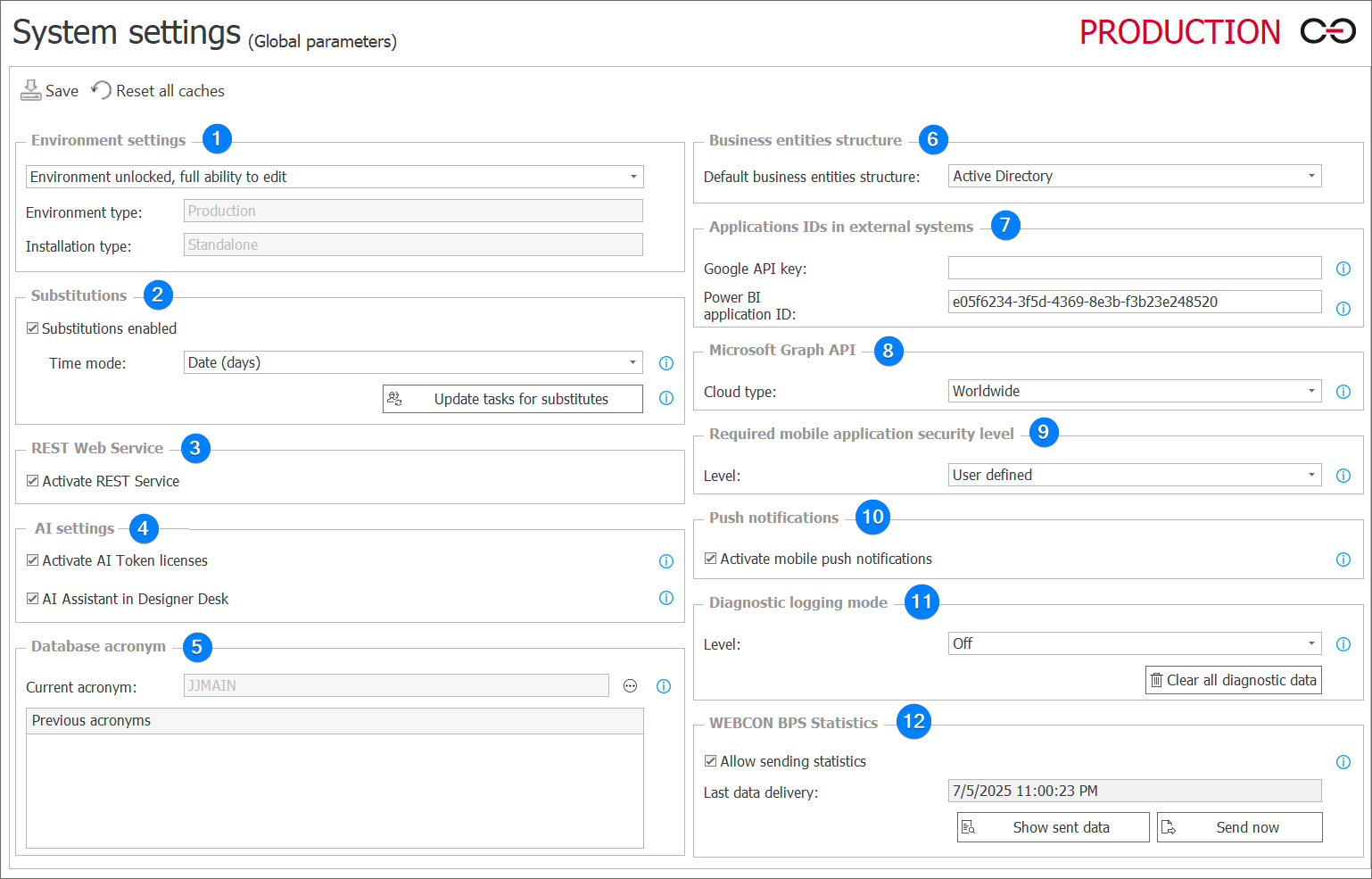Toggle Activate REST Service checkbox
1372x879 pixels.
coord(32,481)
